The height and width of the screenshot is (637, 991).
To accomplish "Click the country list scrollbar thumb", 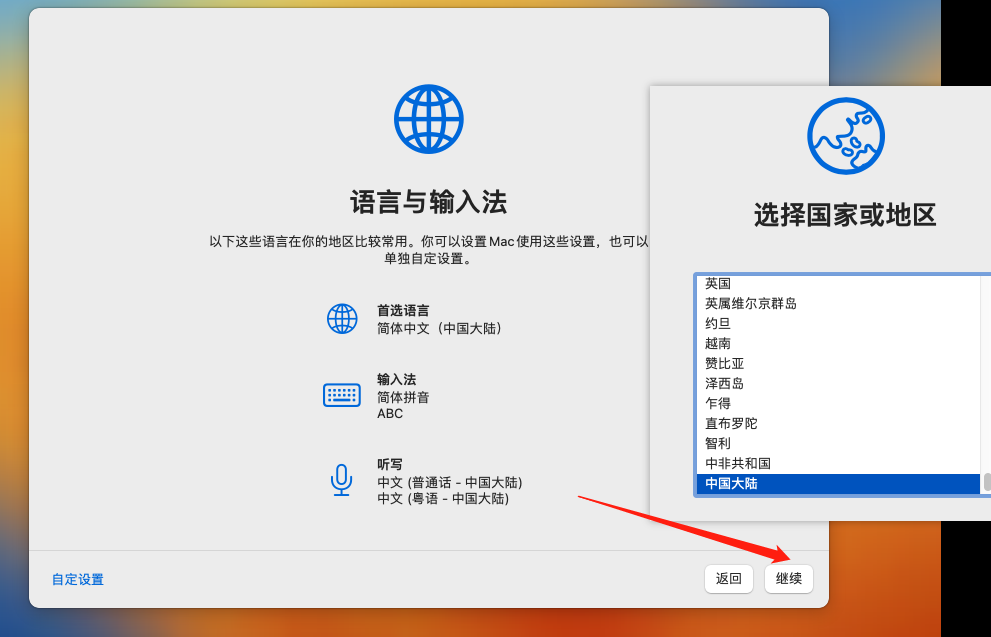I will (986, 483).
